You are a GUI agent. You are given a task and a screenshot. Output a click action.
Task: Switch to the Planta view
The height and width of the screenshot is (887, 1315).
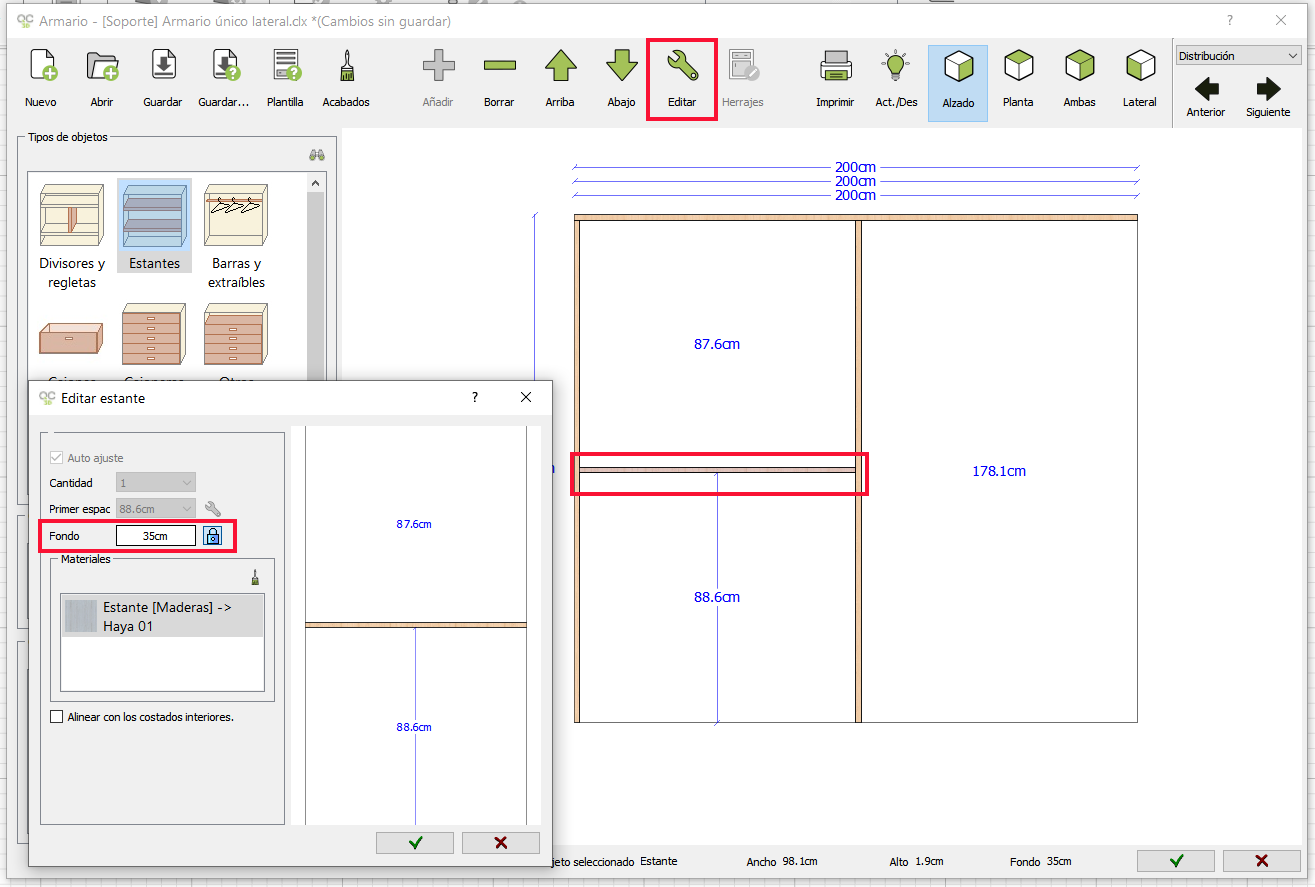1018,80
